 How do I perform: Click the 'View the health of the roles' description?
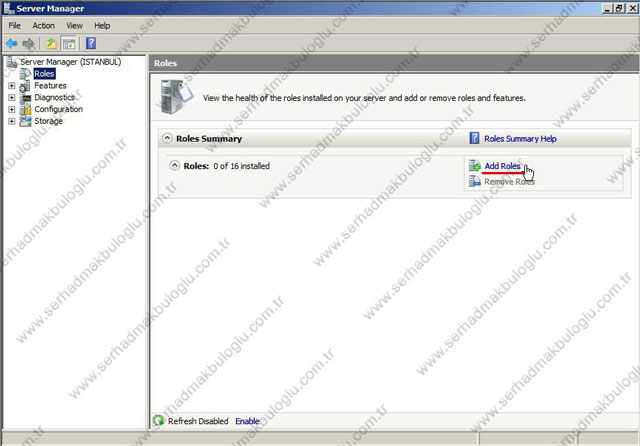pos(364,98)
